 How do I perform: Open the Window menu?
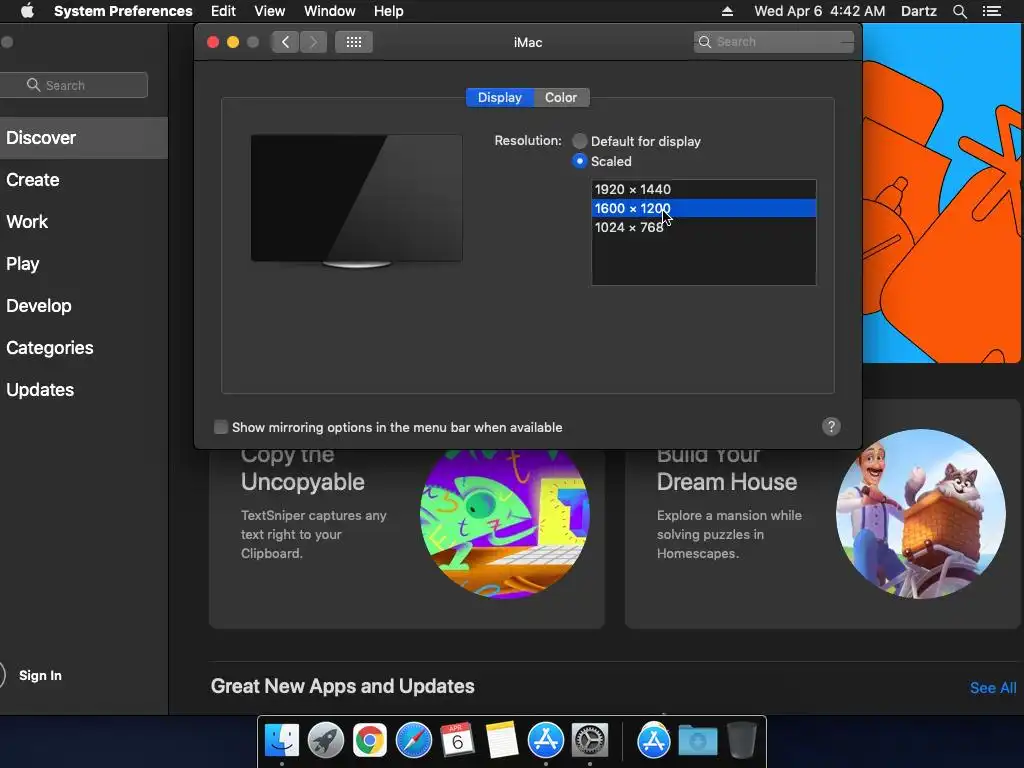pyautogui.click(x=330, y=11)
